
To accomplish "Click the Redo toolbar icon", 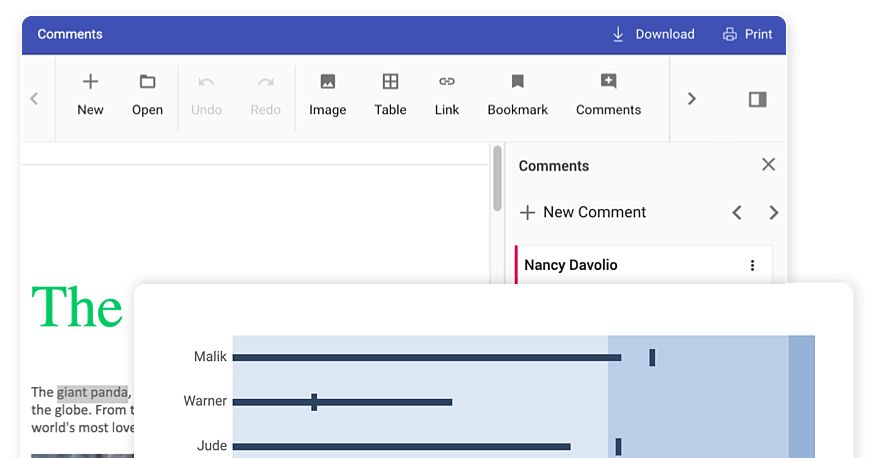I will click(265, 95).
